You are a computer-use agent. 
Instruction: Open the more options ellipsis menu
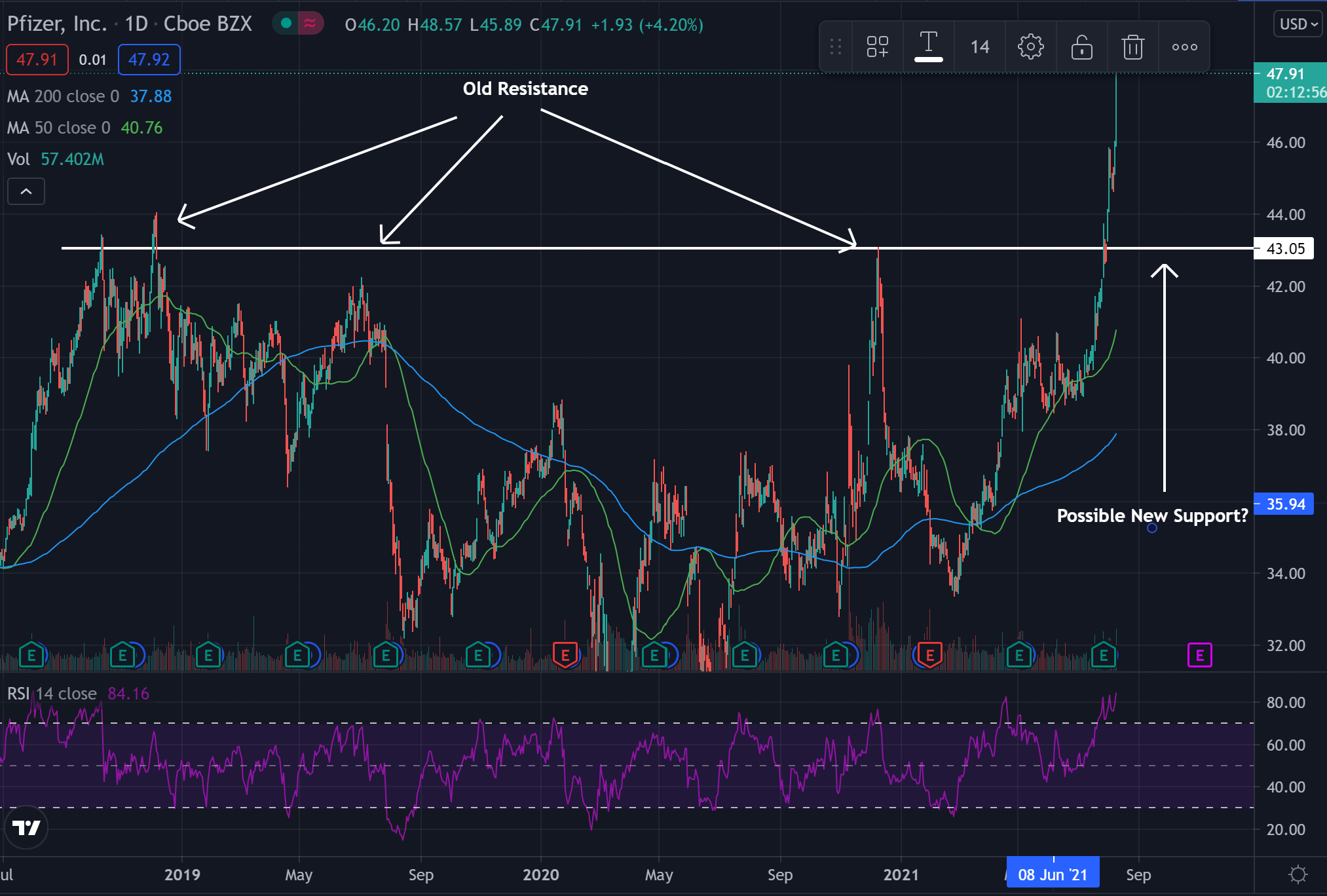1184,47
